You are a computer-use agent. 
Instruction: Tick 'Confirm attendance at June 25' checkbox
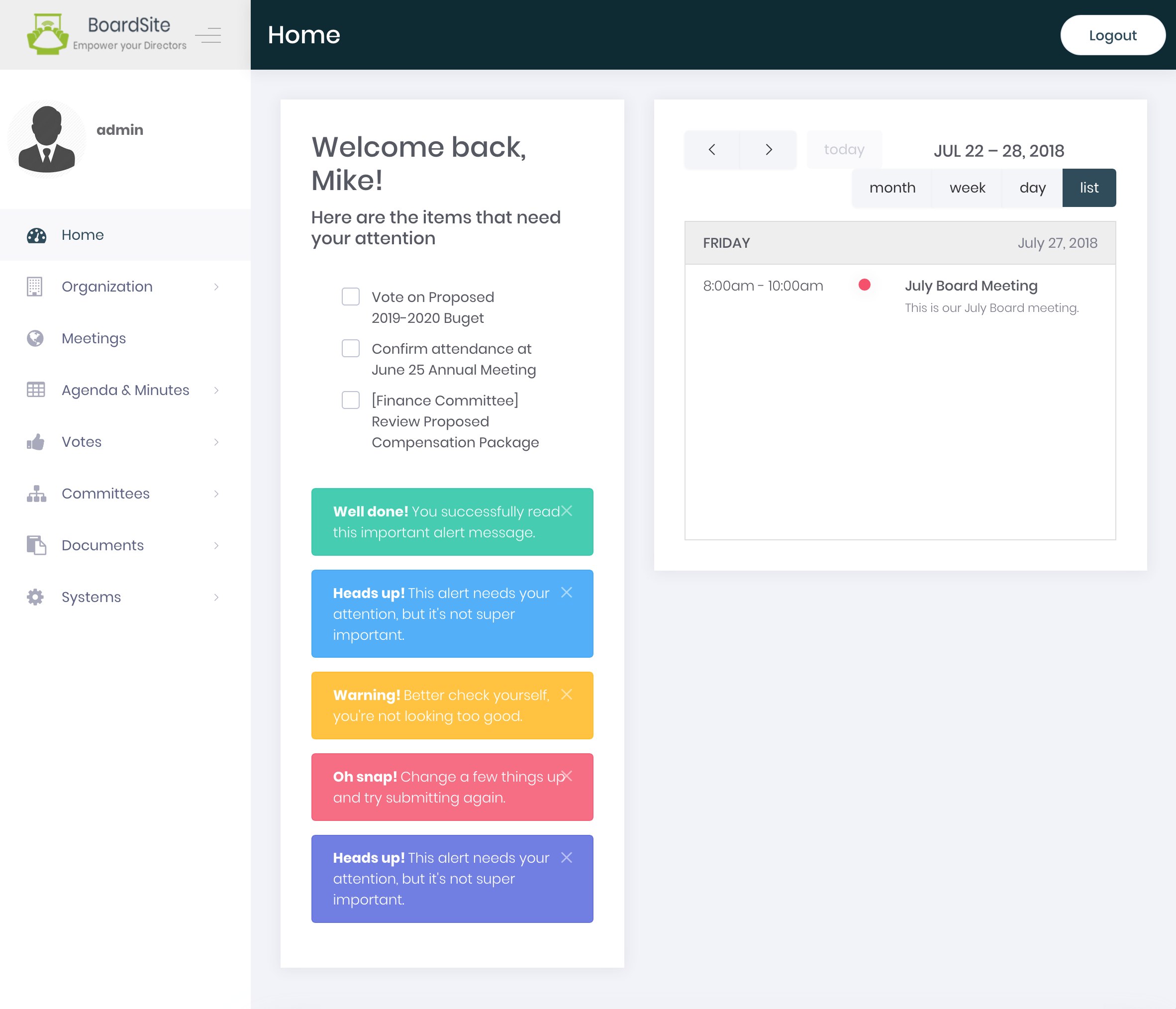(351, 348)
